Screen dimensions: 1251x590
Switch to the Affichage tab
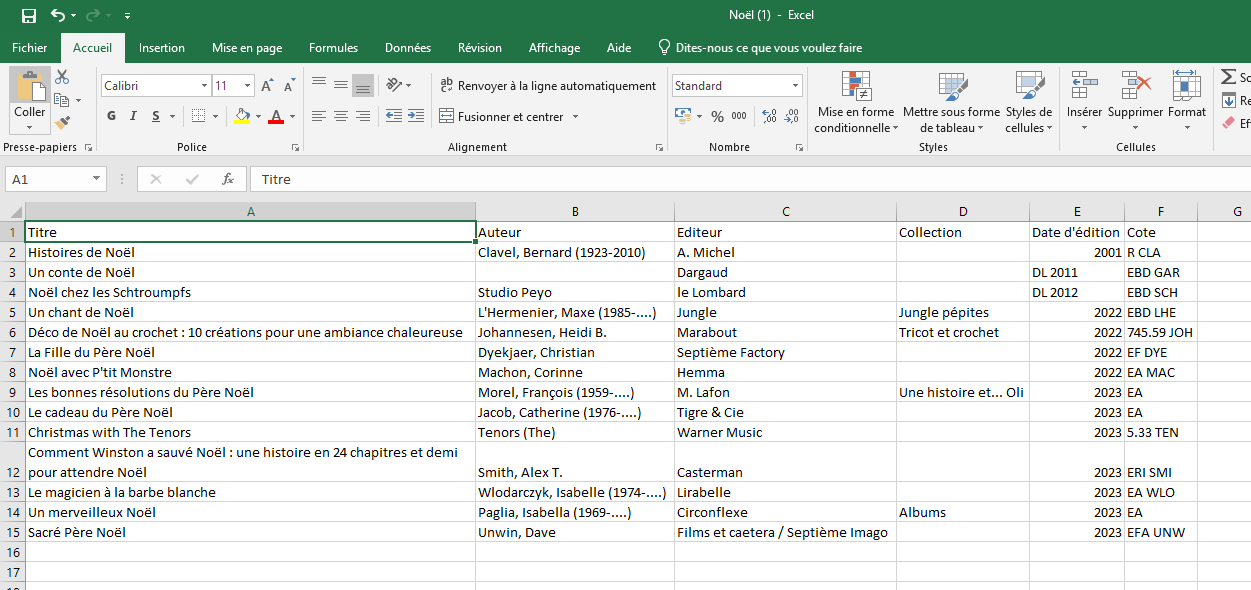pos(554,48)
